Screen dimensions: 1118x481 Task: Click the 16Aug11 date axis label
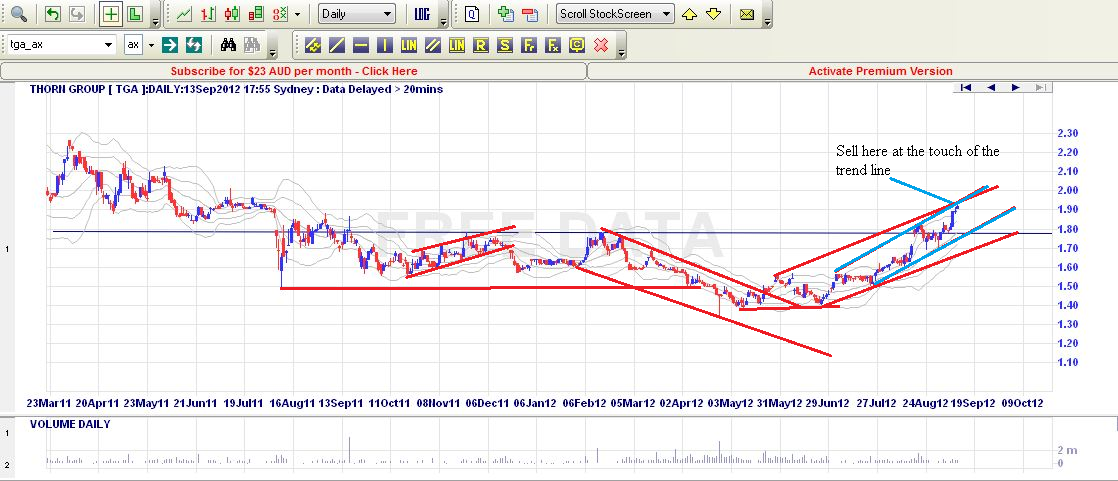click(294, 403)
